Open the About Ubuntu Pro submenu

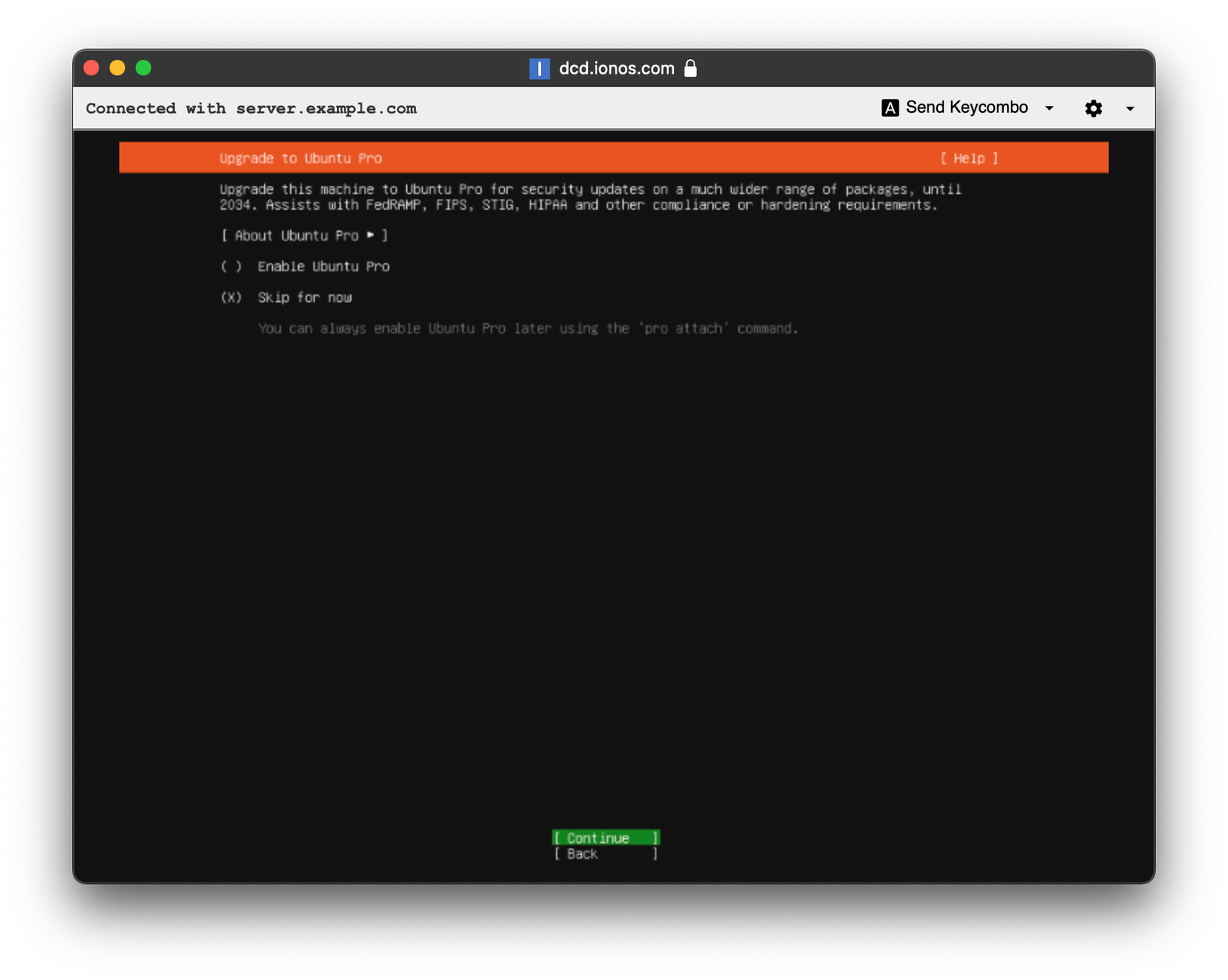tap(304, 236)
